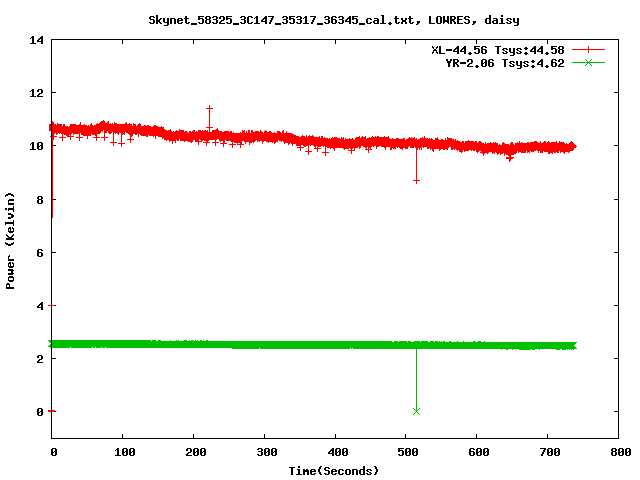Click y-axis tick label 6
Viewport: 640px width, 480px height.
tap(40, 253)
